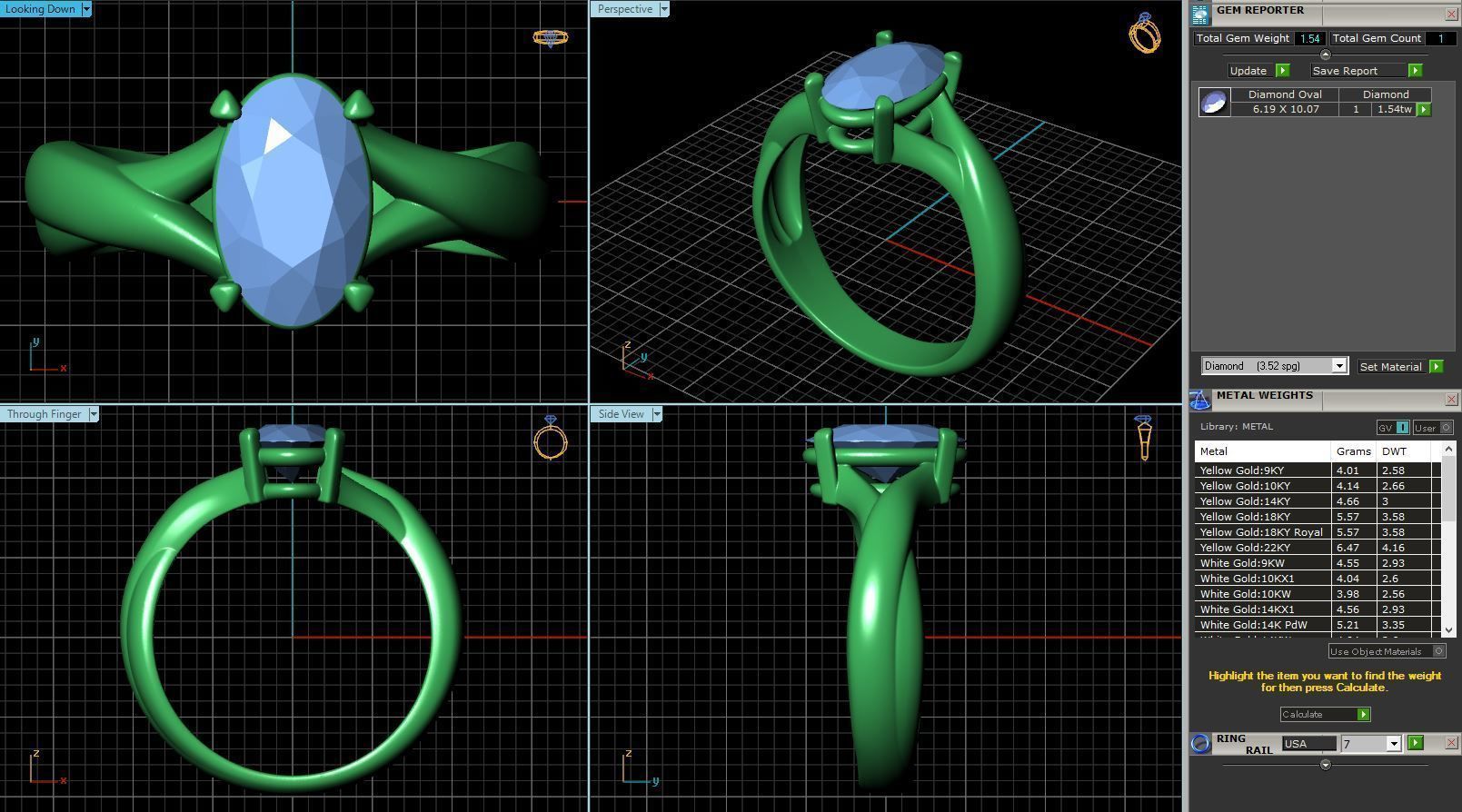Image resolution: width=1462 pixels, height=812 pixels.
Task: Click the green arrow next to Save Report
Action: click(x=1415, y=71)
